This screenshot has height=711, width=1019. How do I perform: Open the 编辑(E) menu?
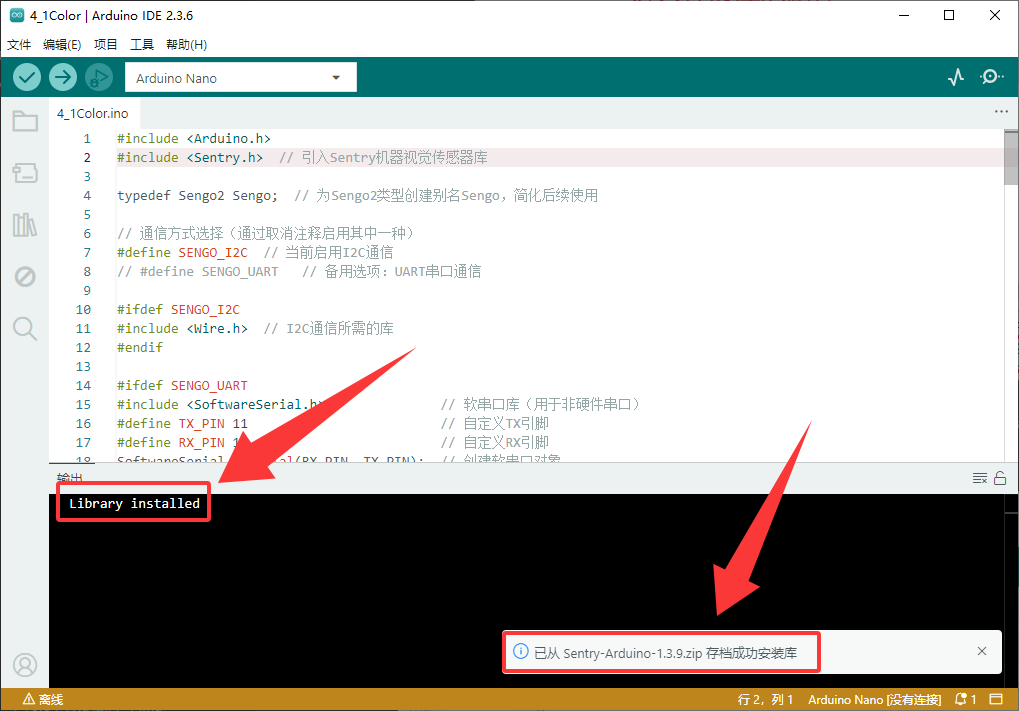click(62, 44)
